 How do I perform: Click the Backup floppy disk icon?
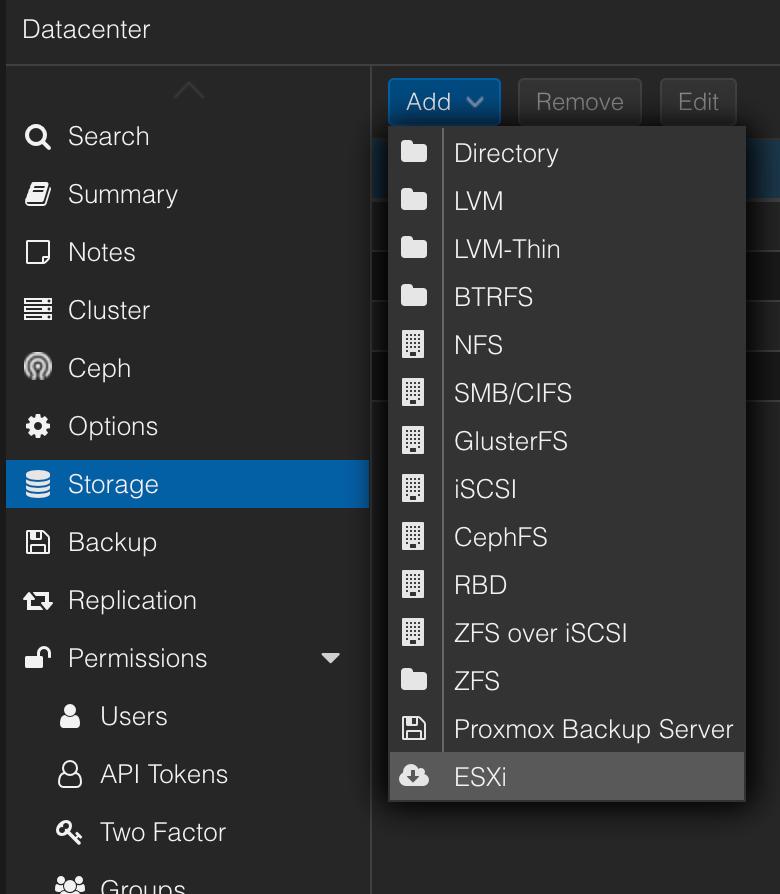click(38, 543)
